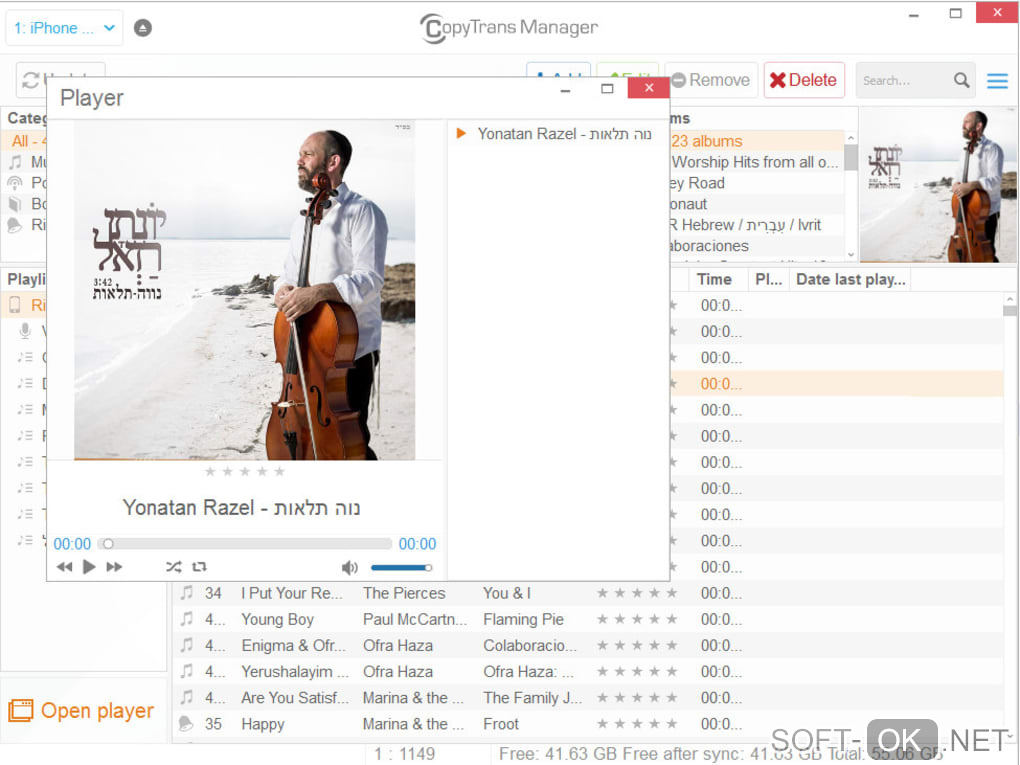Click The Pierces artist cell
Image resolution: width=1020 pixels, height=765 pixels.
pyautogui.click(x=404, y=593)
